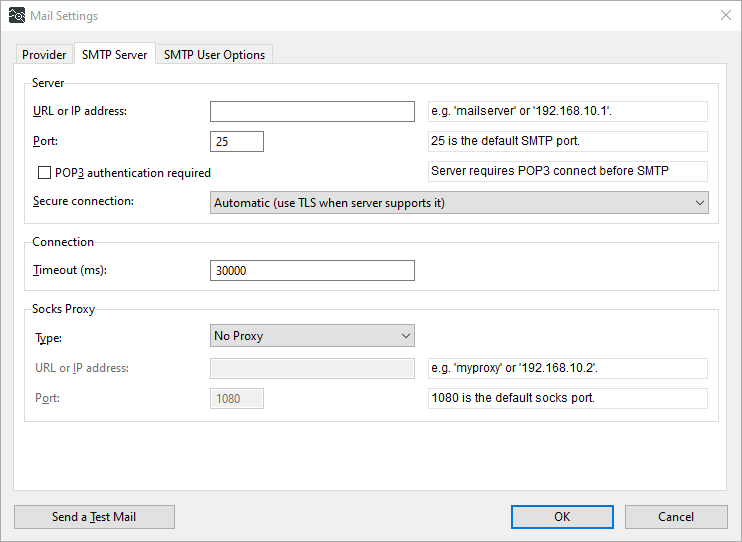Click the Socks Proxy "Type:" label
The height and width of the screenshot is (542, 742).
click(48, 338)
